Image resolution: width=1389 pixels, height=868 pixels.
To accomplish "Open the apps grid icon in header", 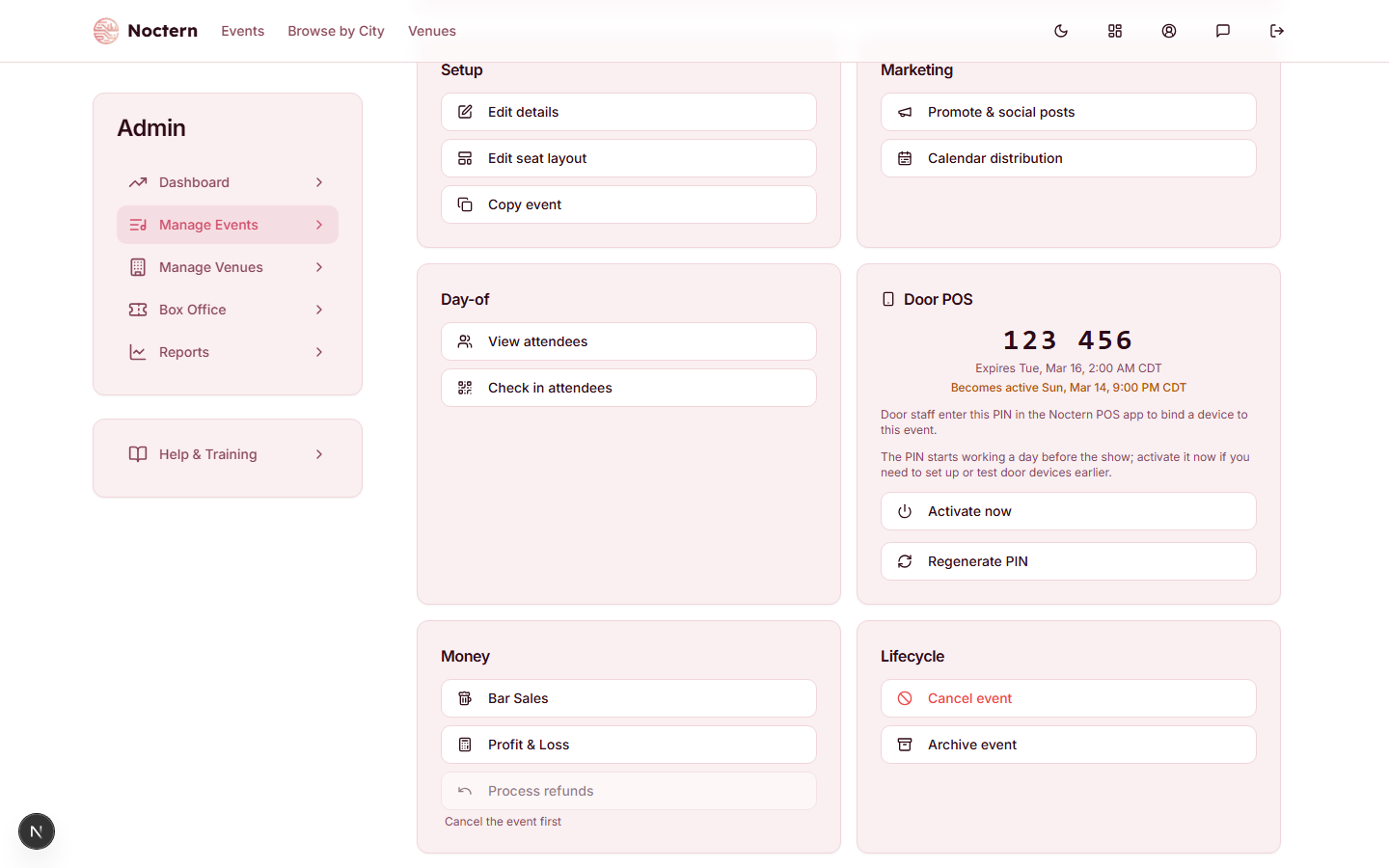I will tap(1115, 31).
